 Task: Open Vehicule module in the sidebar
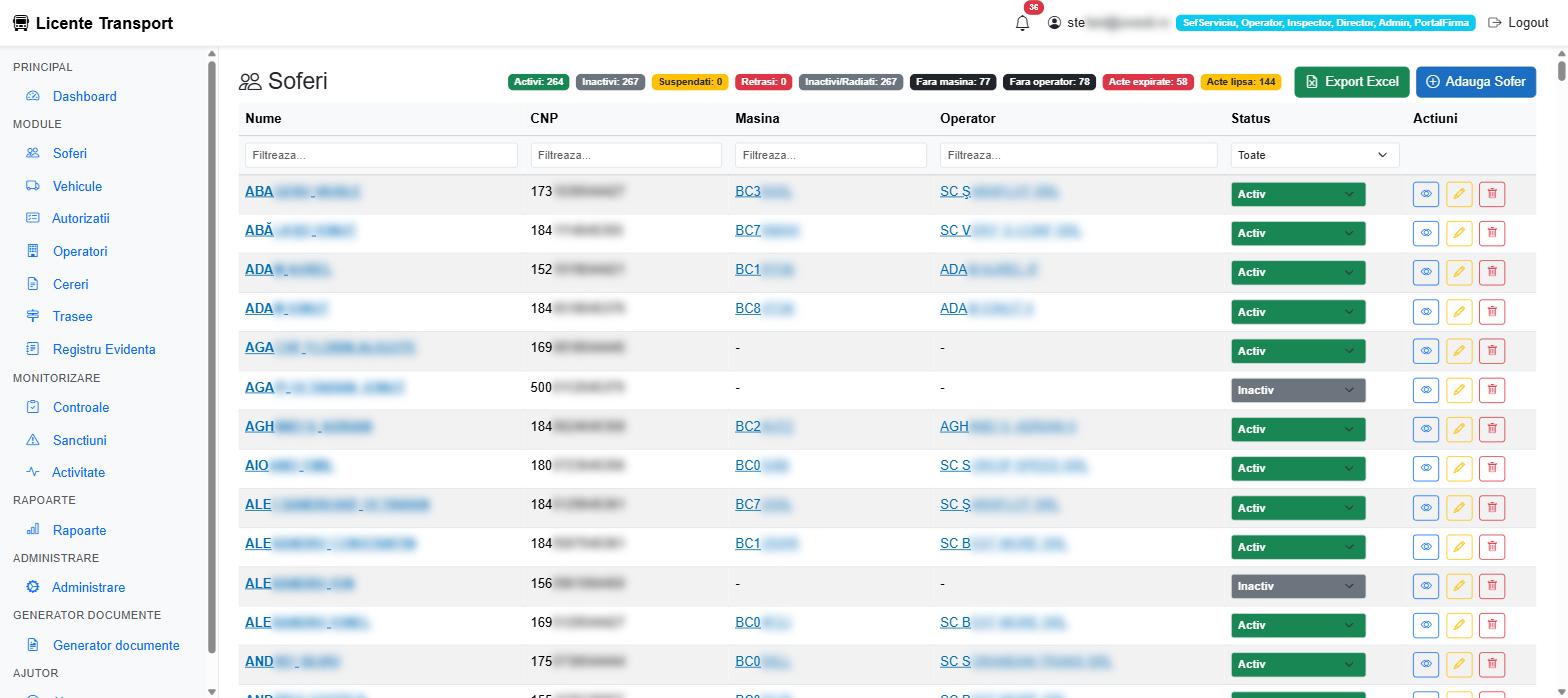click(x=77, y=186)
